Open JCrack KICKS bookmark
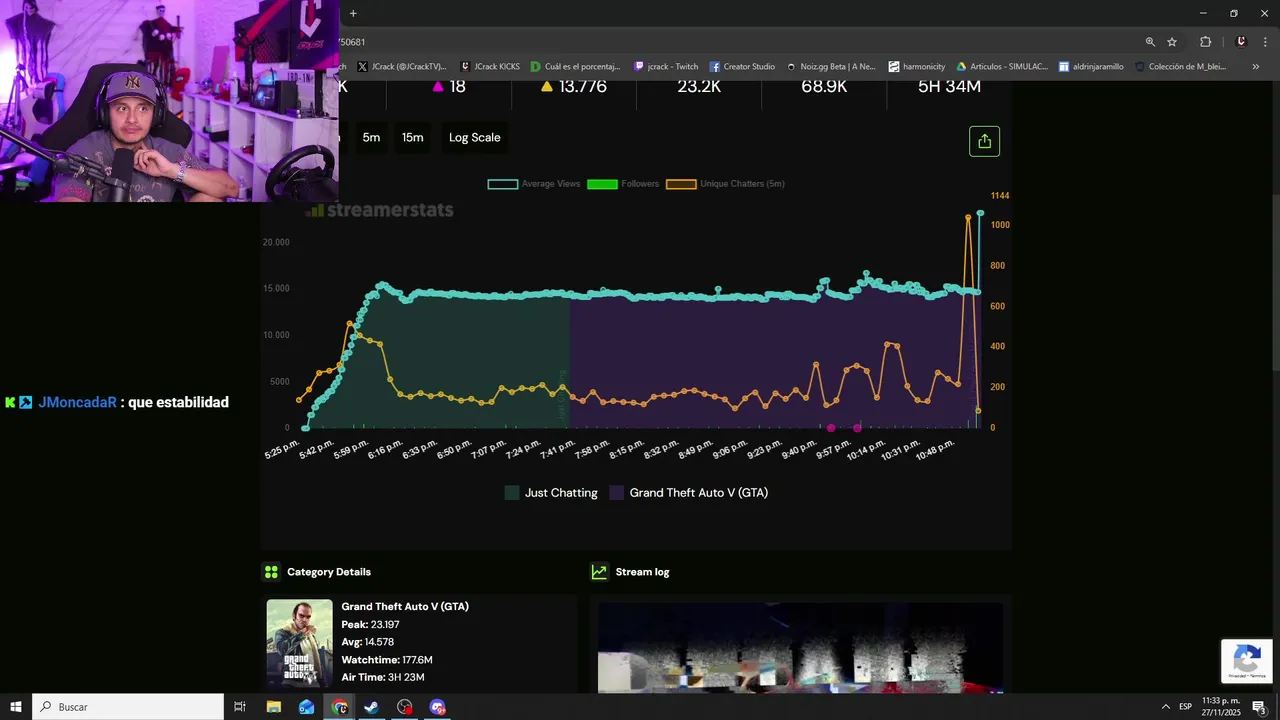Image resolution: width=1280 pixels, height=720 pixels. click(490, 67)
